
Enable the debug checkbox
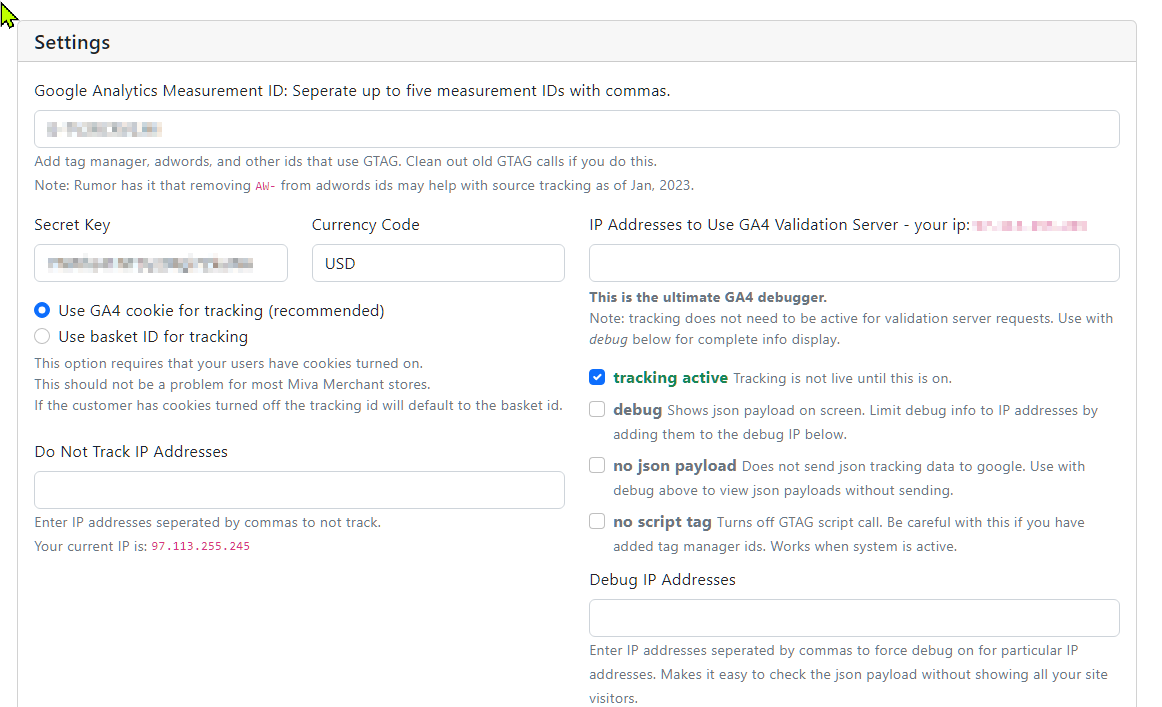pos(597,409)
